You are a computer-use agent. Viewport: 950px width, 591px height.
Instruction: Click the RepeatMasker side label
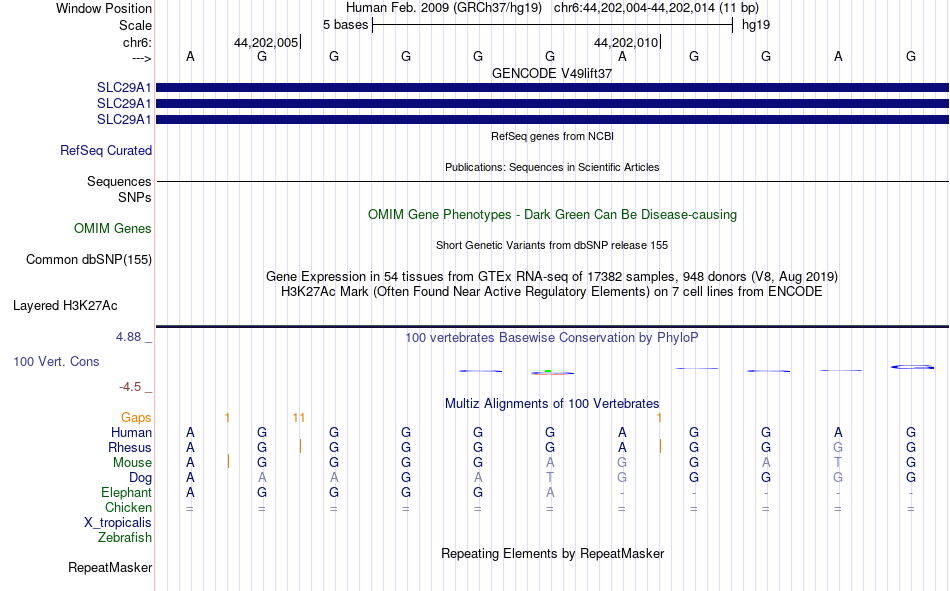click(x=110, y=568)
